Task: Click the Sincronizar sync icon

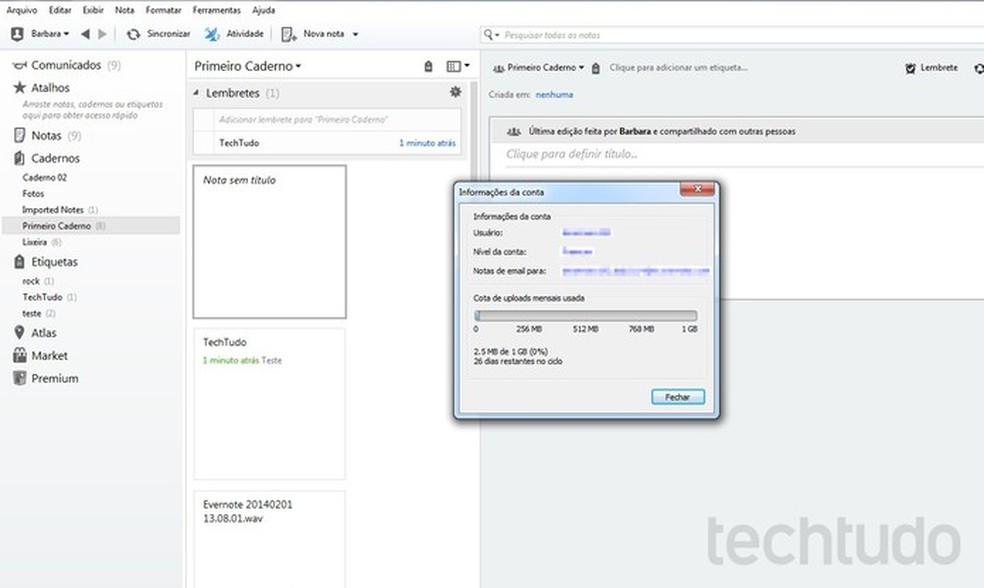Action: coord(133,34)
